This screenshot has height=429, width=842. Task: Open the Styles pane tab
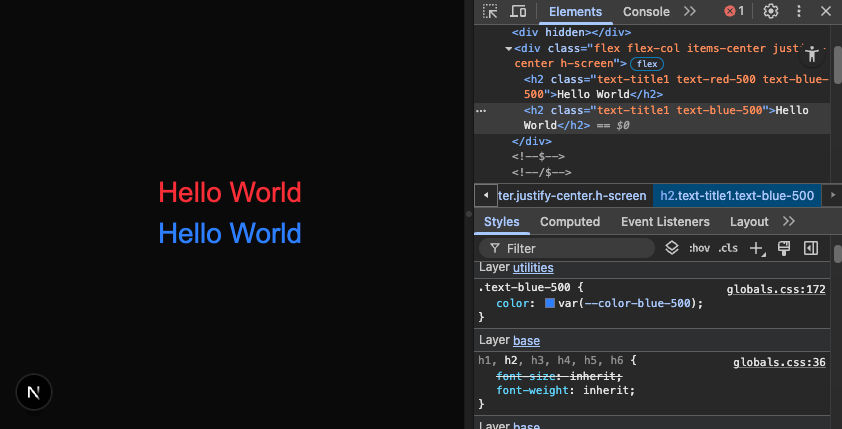[502, 222]
